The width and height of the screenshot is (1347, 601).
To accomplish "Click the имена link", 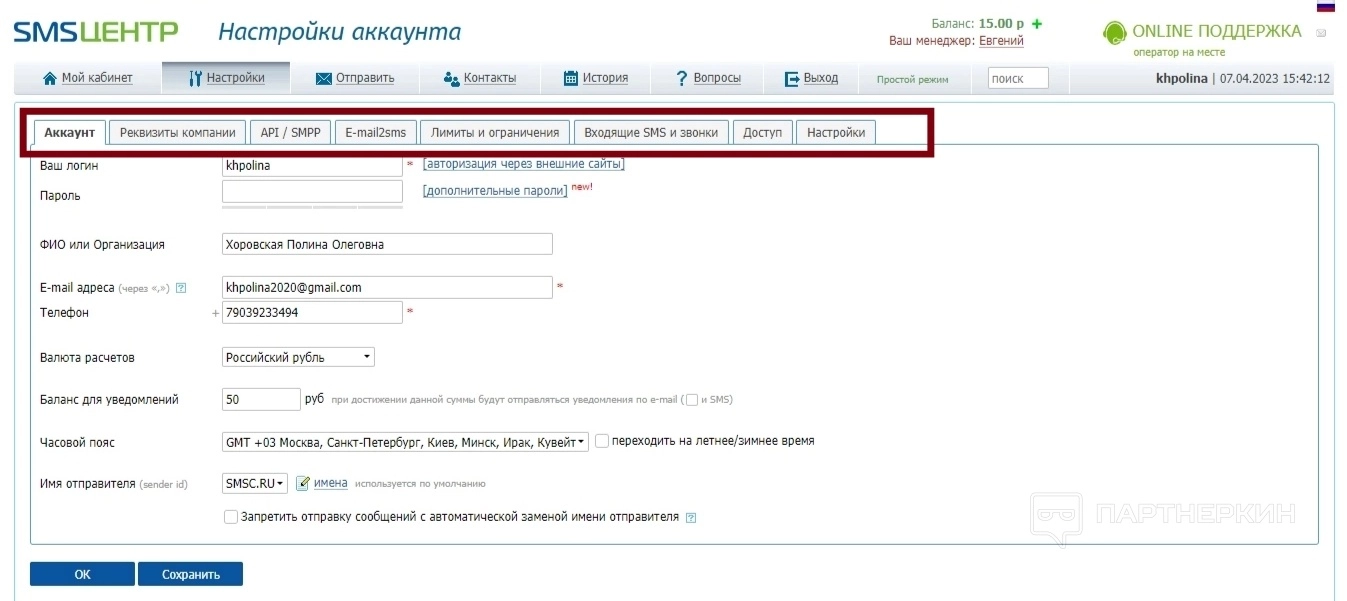I will coord(331,483).
